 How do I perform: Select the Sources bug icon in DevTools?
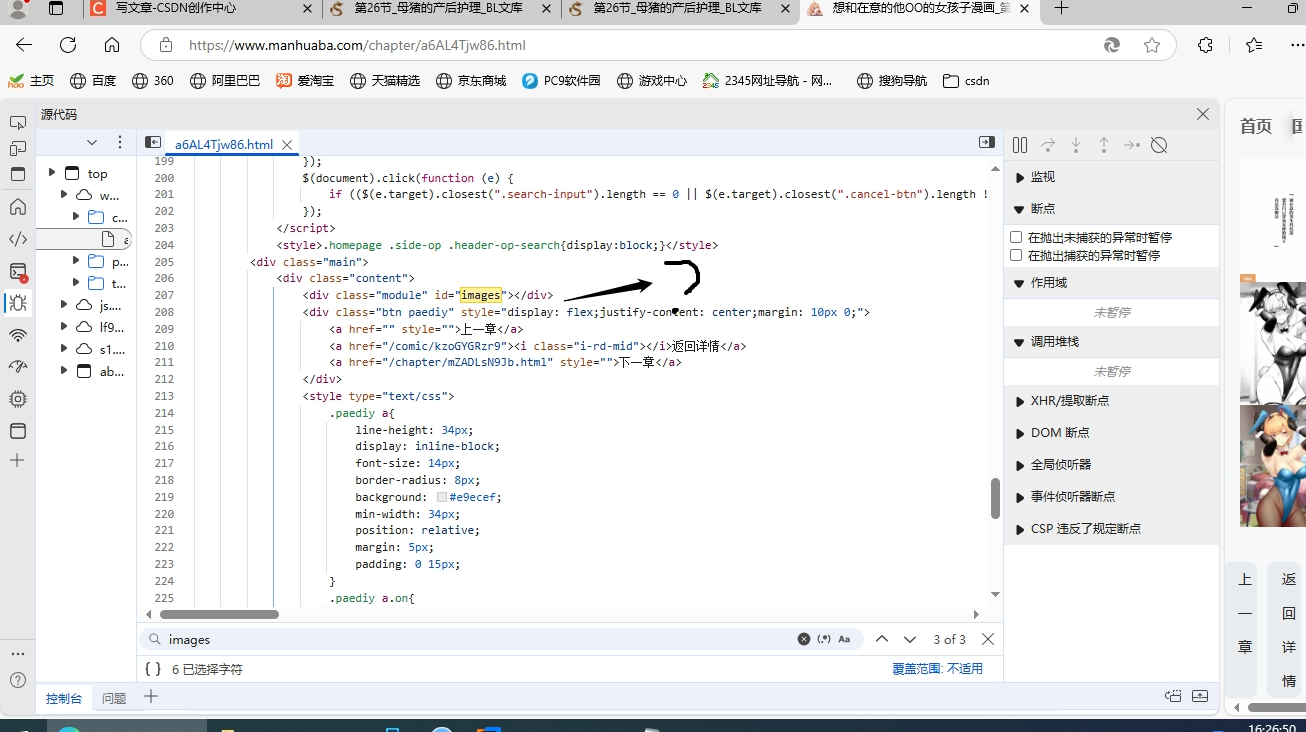(x=18, y=303)
